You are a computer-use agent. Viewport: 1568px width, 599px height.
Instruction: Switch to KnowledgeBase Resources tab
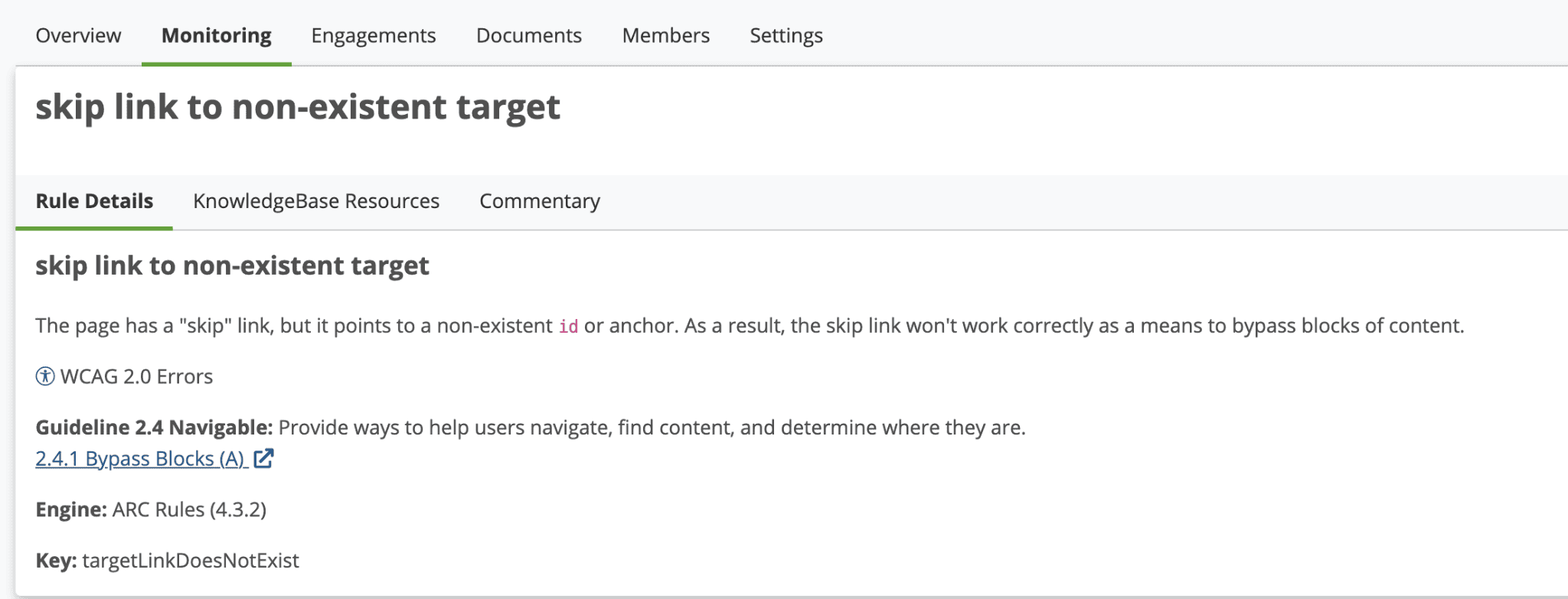[x=316, y=201]
